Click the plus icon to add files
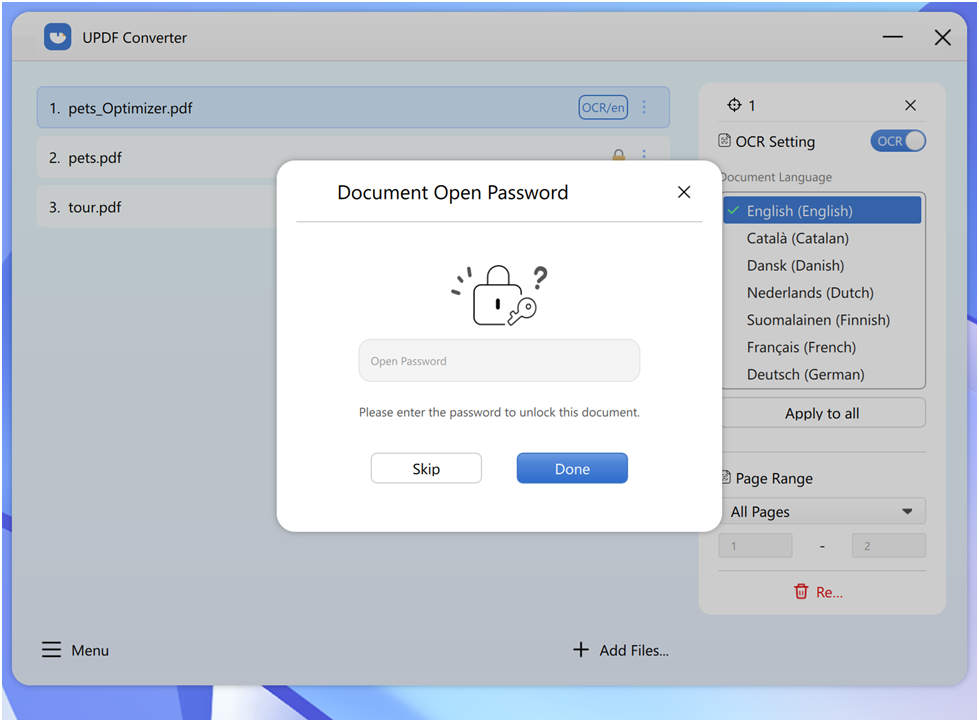The image size is (979, 722). (x=581, y=650)
